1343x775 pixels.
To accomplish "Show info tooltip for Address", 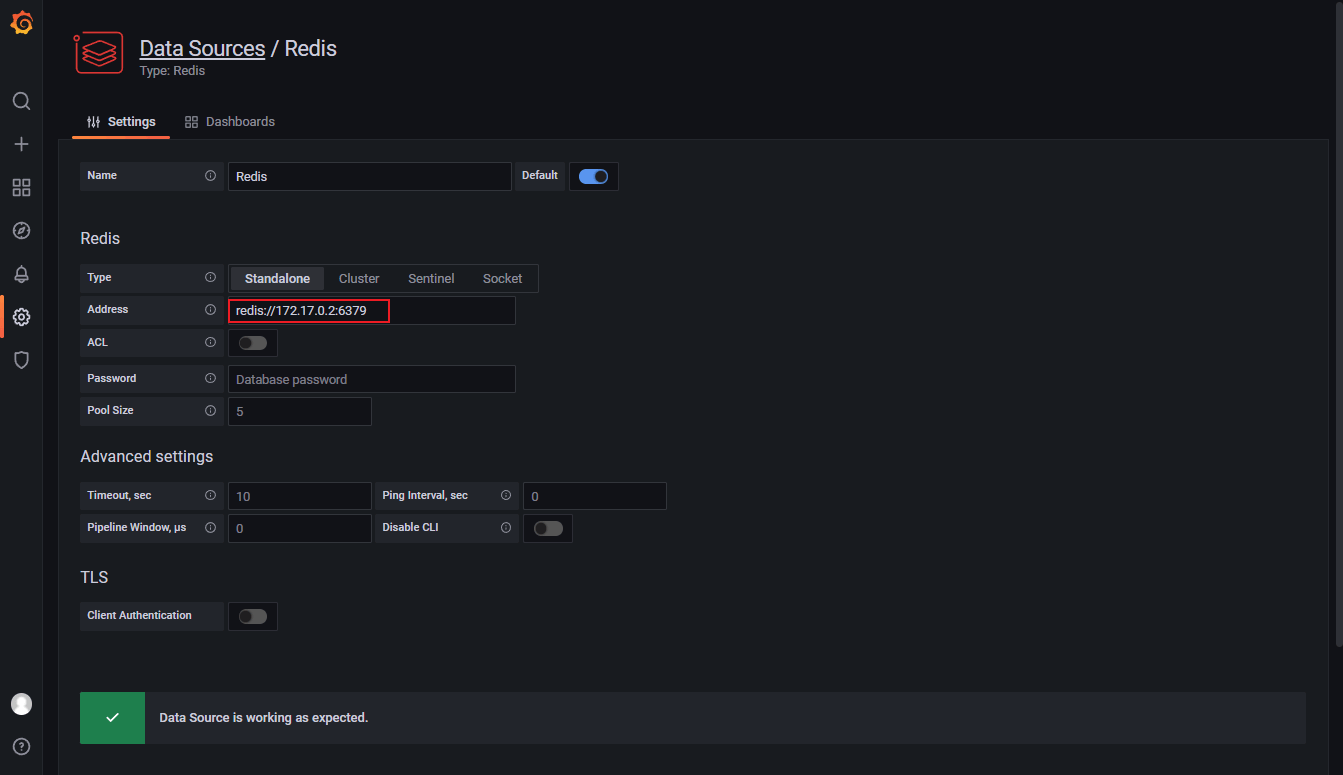I will tap(210, 309).
